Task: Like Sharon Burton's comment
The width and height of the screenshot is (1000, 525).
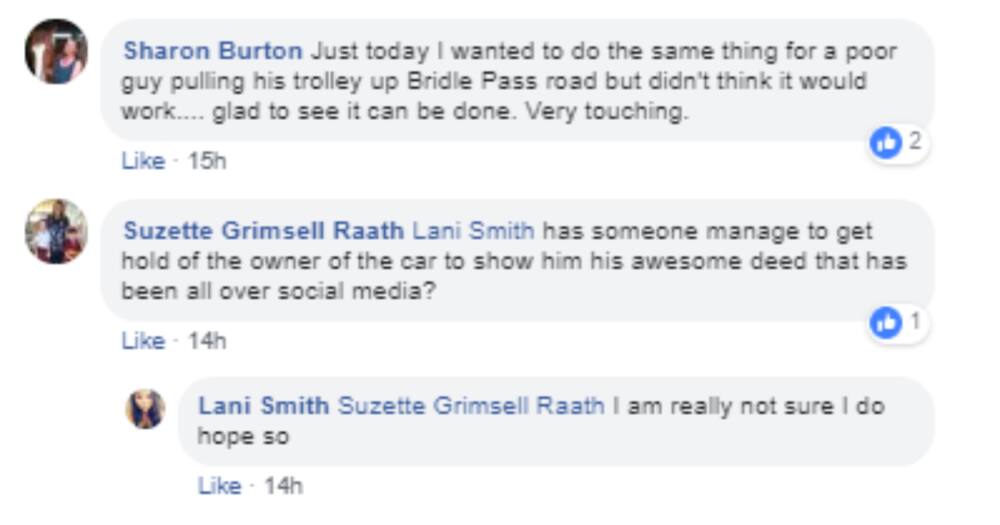Action: 143,161
